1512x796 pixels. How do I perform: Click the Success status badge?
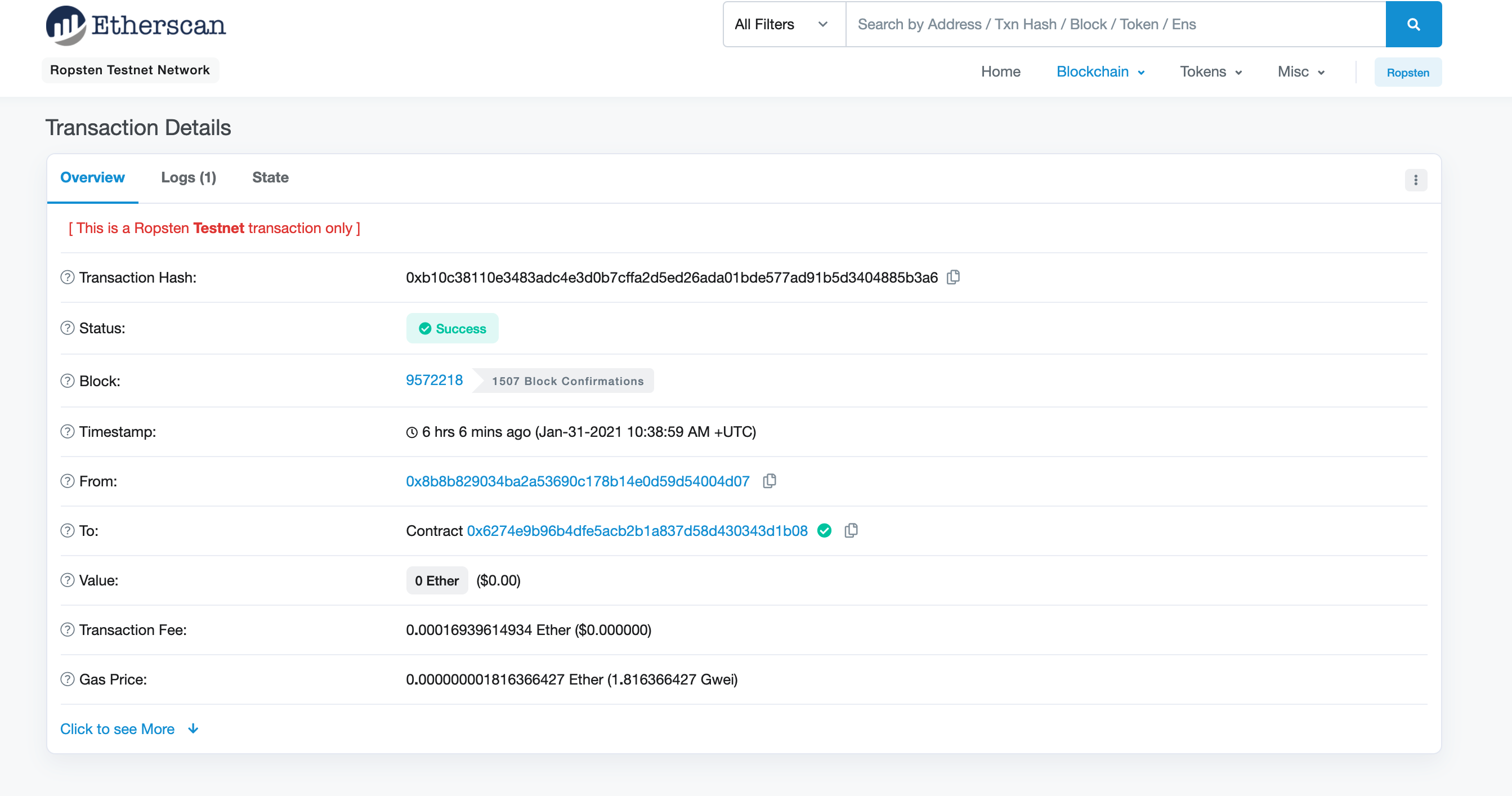452,329
